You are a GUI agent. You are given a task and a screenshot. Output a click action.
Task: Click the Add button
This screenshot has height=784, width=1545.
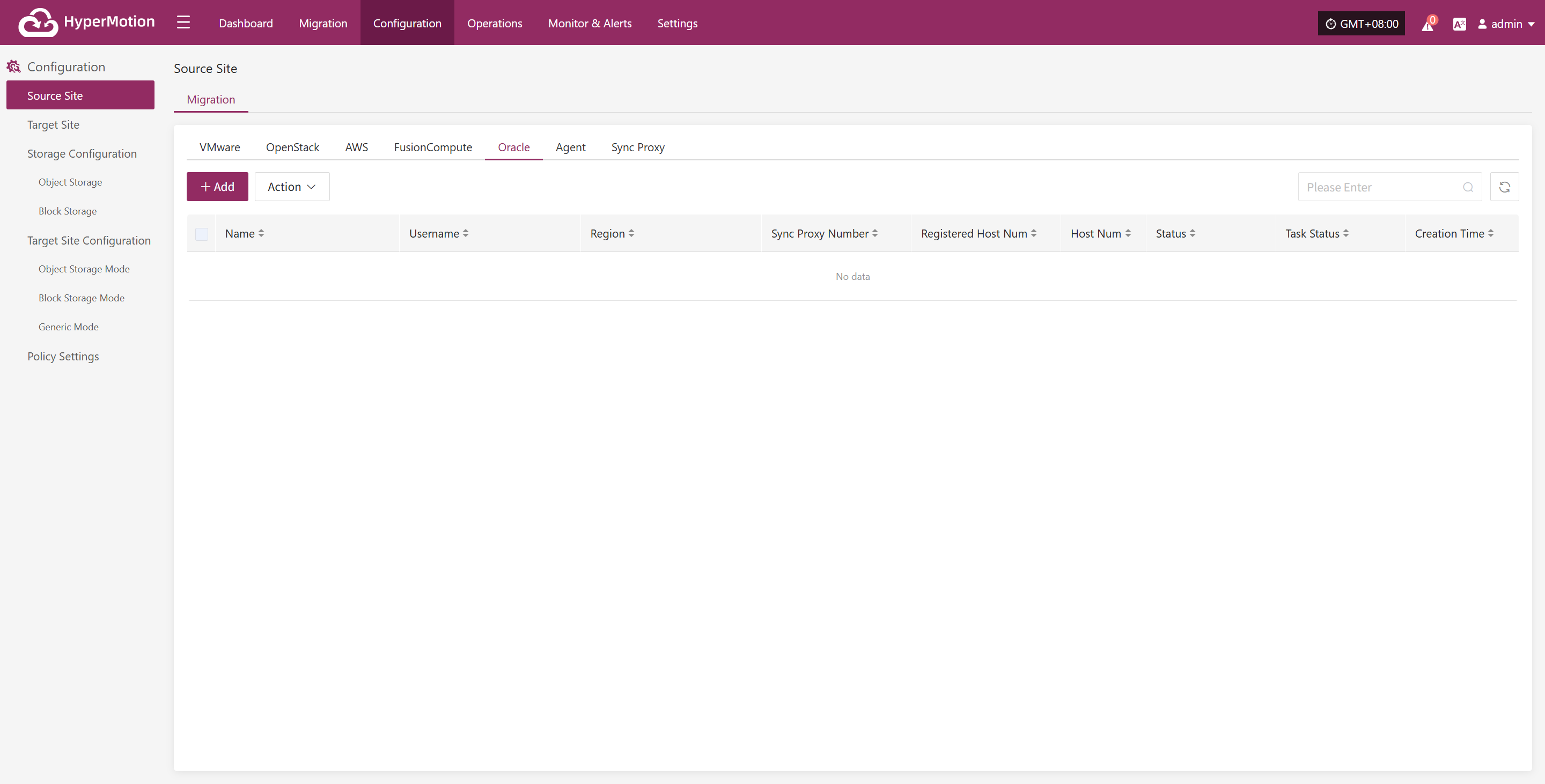217,187
